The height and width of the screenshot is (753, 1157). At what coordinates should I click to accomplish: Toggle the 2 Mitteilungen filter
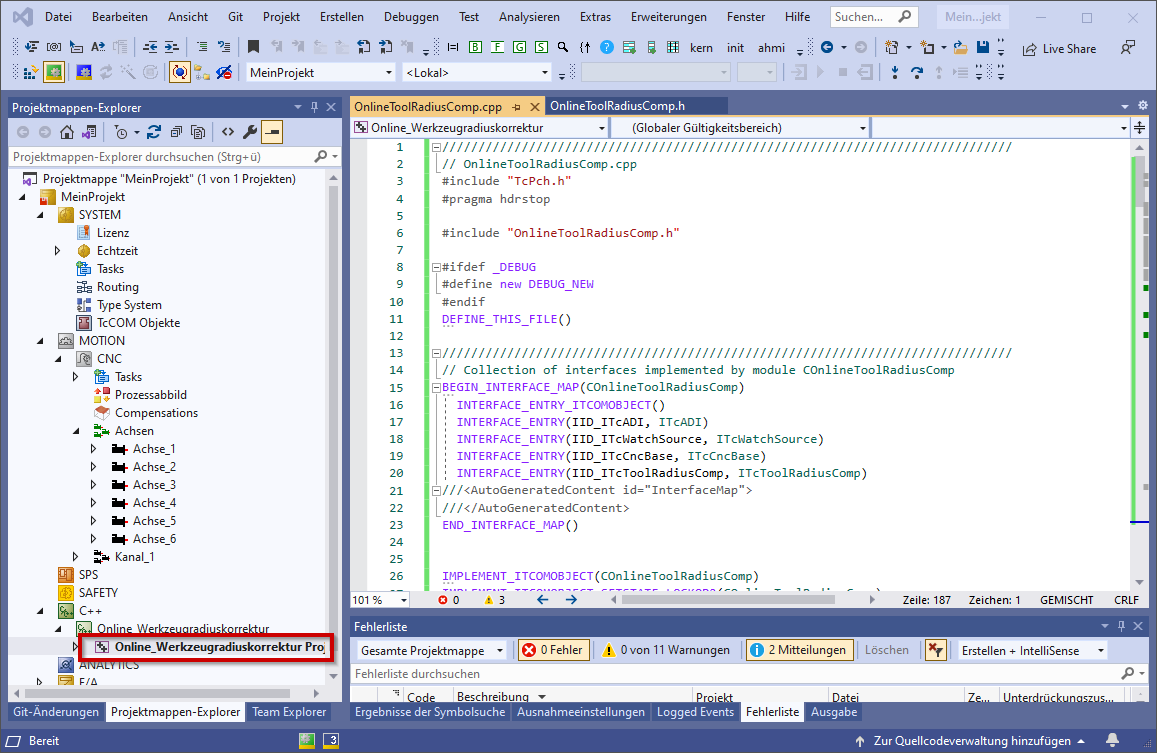click(800, 650)
